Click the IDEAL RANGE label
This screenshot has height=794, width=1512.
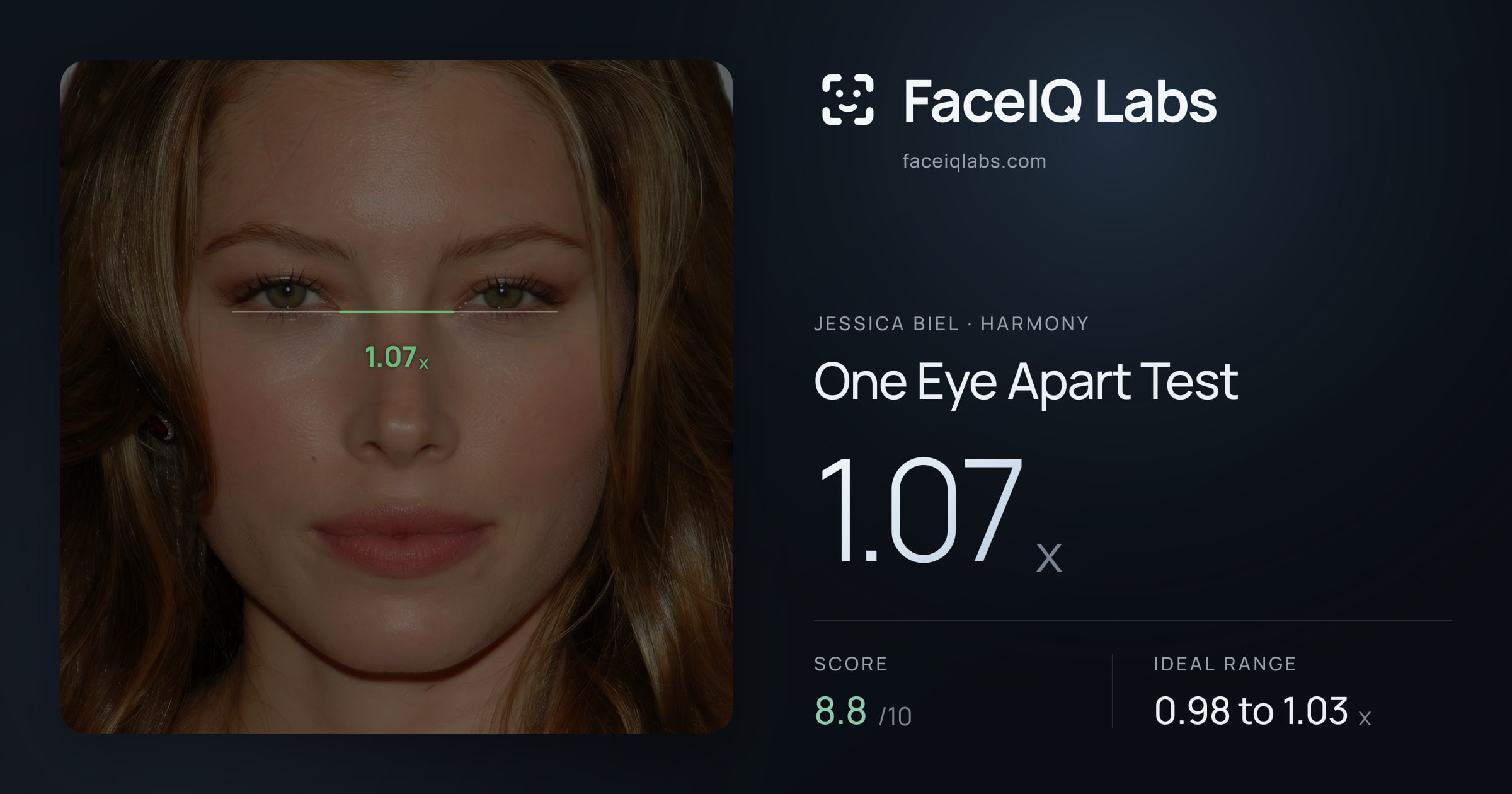pos(1225,664)
